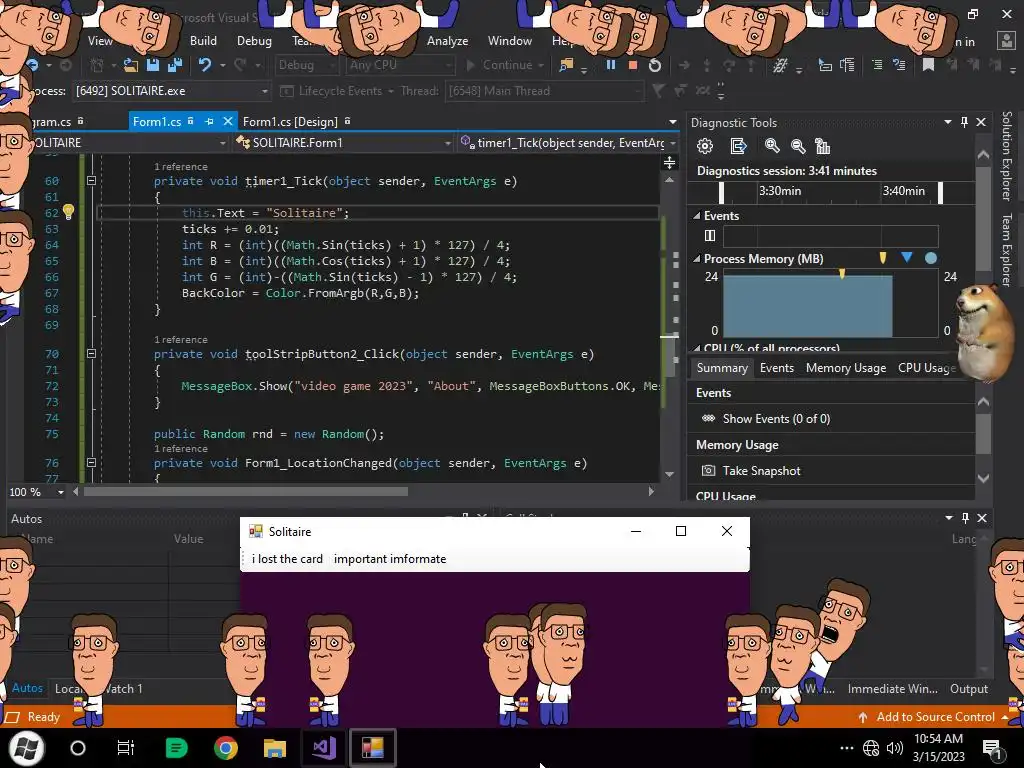Viewport: 1024px width, 768px height.
Task: Export the diagnostic session report
Action: [738, 146]
